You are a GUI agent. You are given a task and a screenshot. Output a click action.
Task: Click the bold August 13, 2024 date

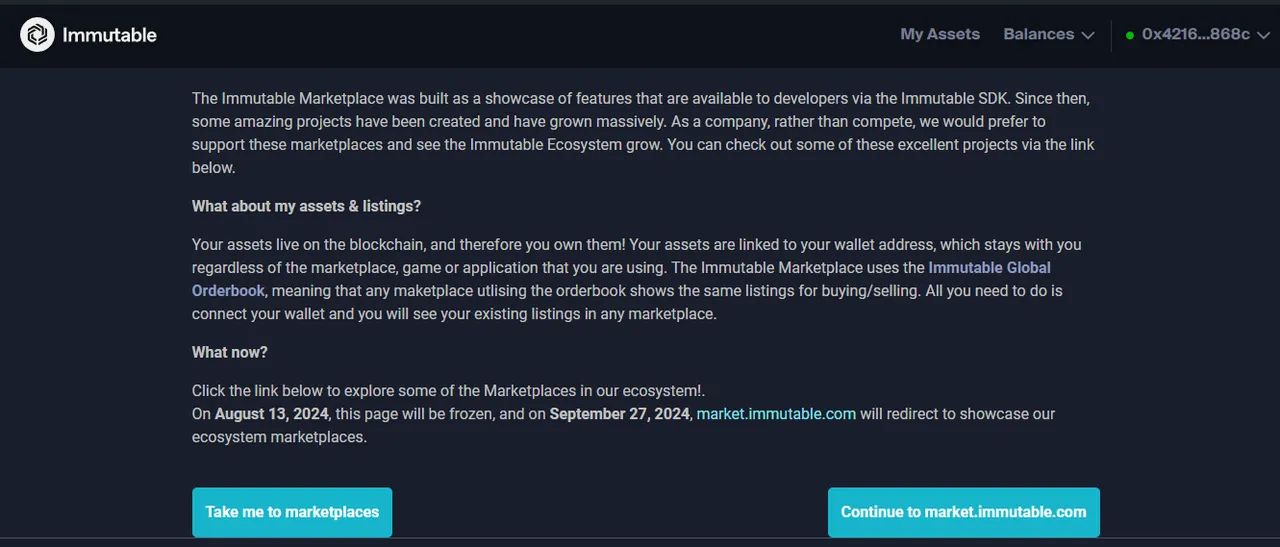tap(273, 414)
